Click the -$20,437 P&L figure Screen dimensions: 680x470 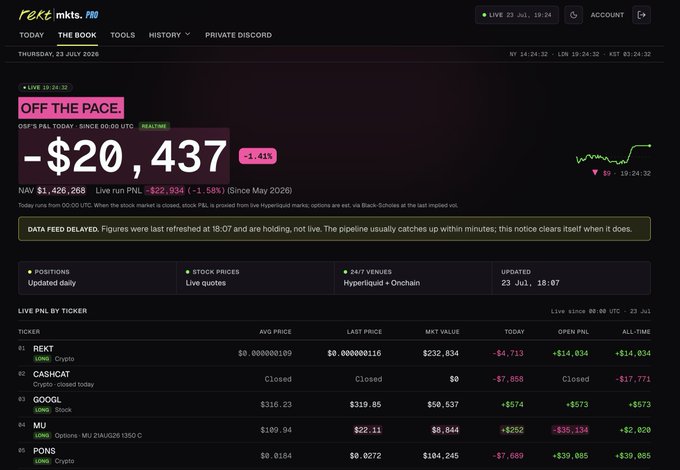(124, 156)
